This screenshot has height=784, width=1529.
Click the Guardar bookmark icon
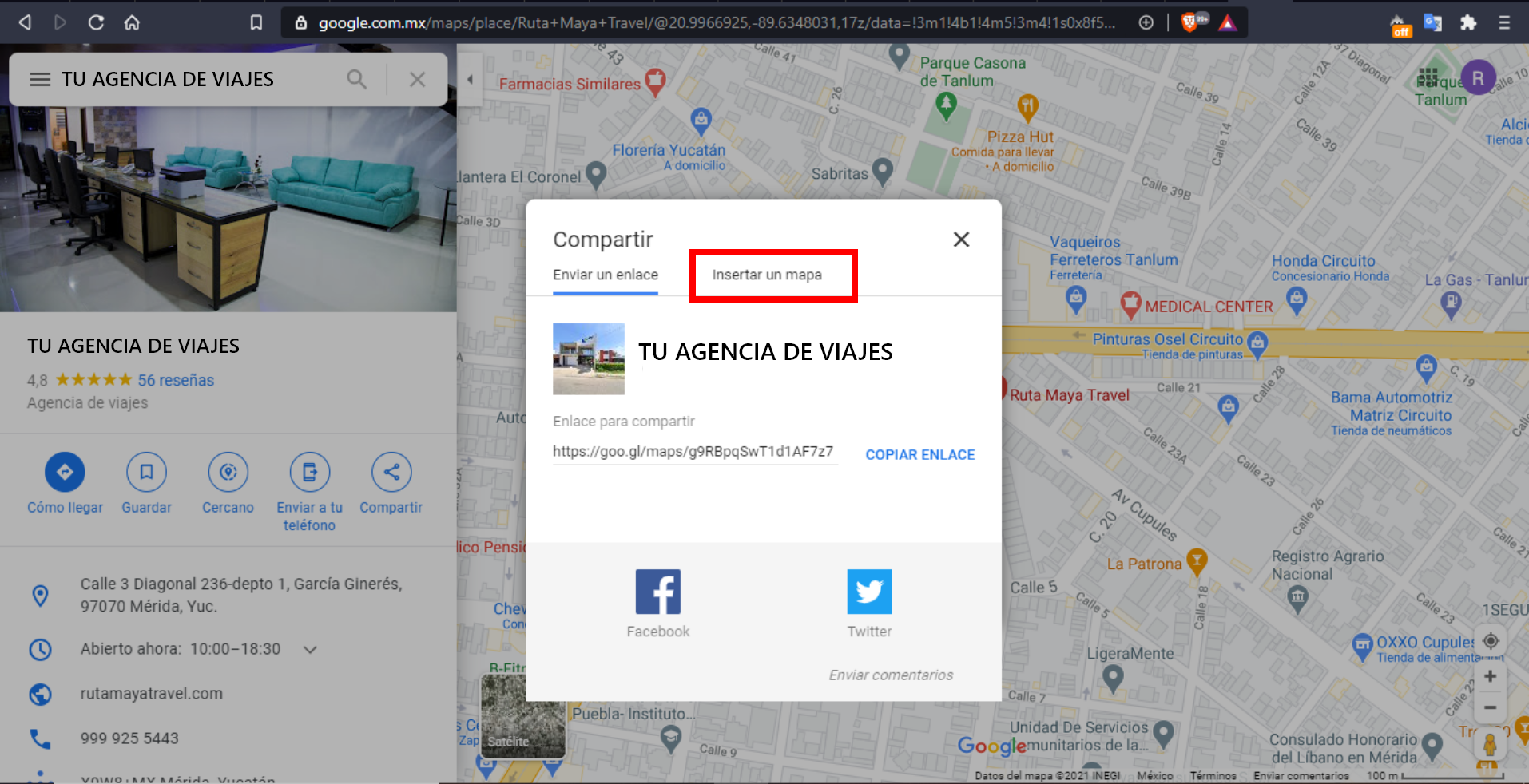pyautogui.click(x=146, y=472)
